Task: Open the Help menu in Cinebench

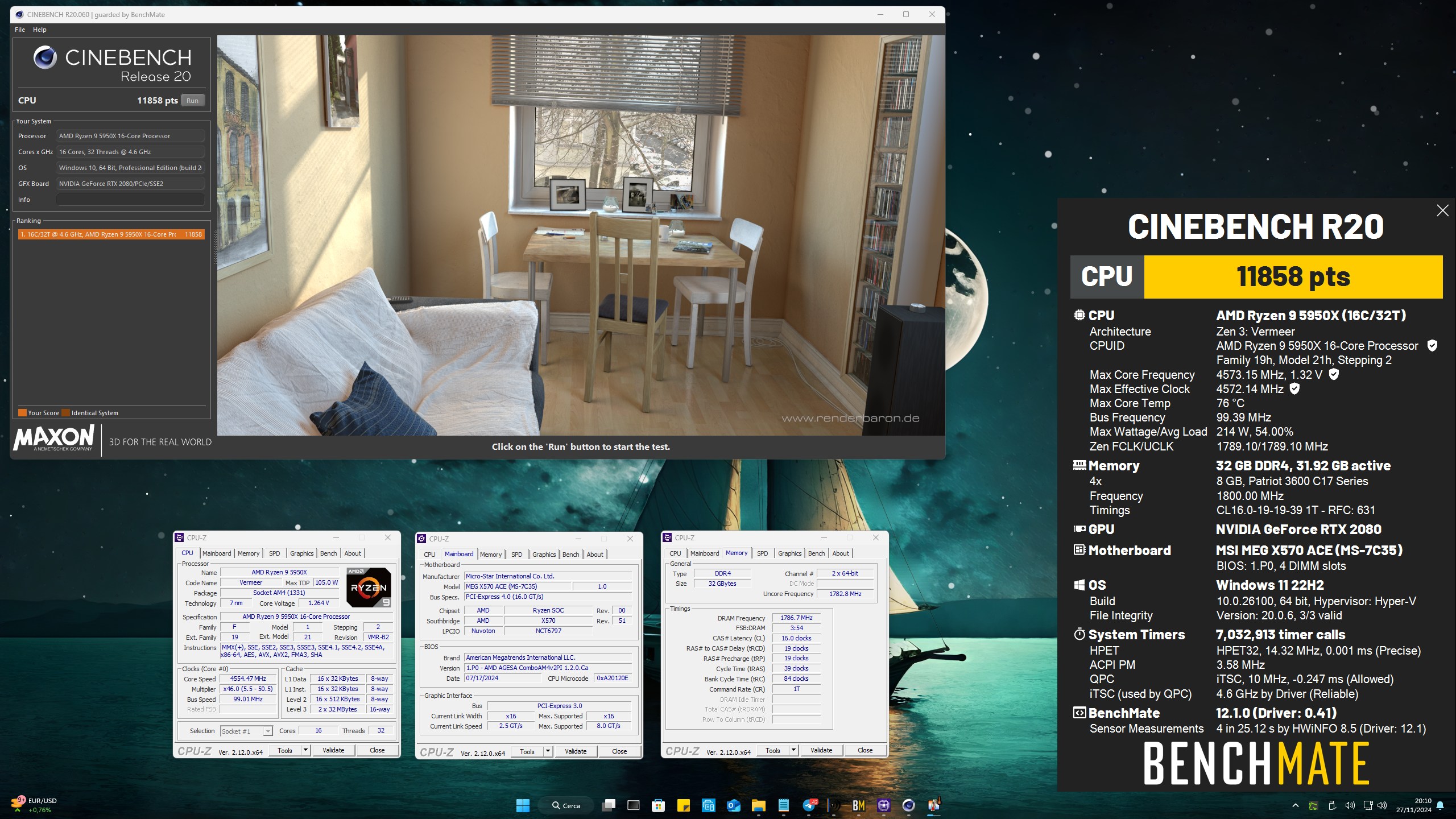Action: [39, 30]
